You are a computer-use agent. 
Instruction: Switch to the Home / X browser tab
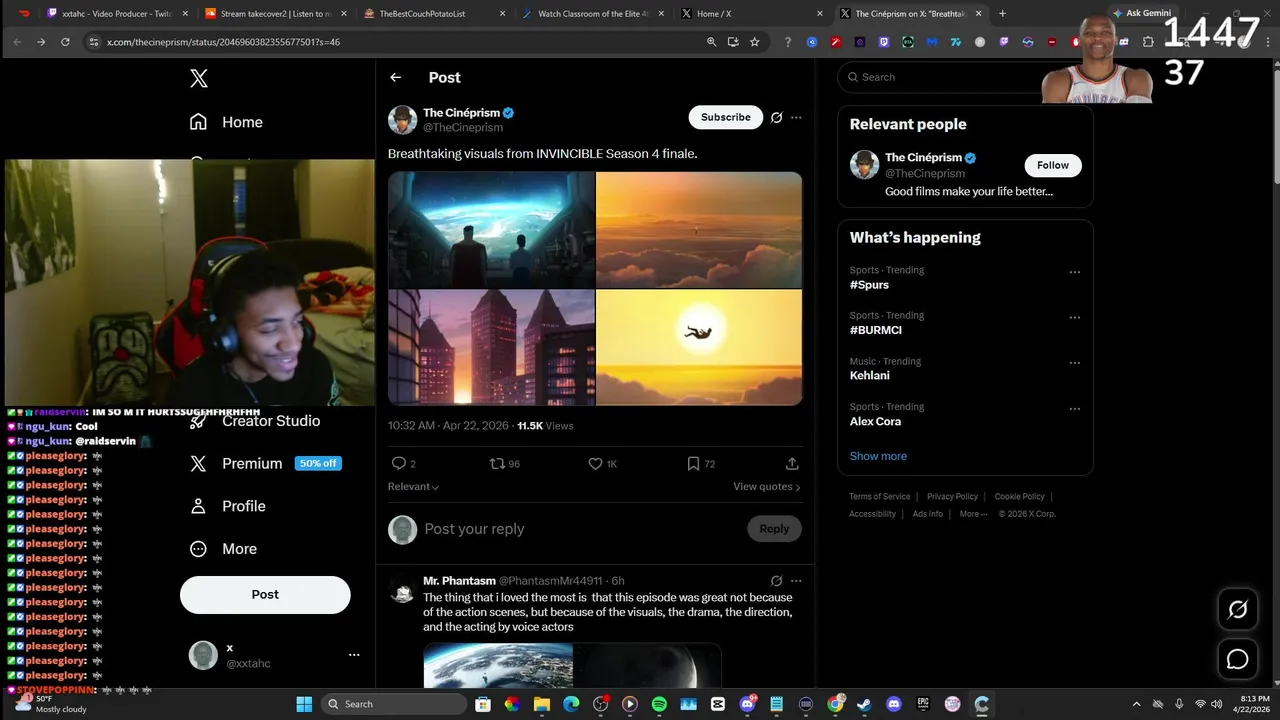(752, 14)
